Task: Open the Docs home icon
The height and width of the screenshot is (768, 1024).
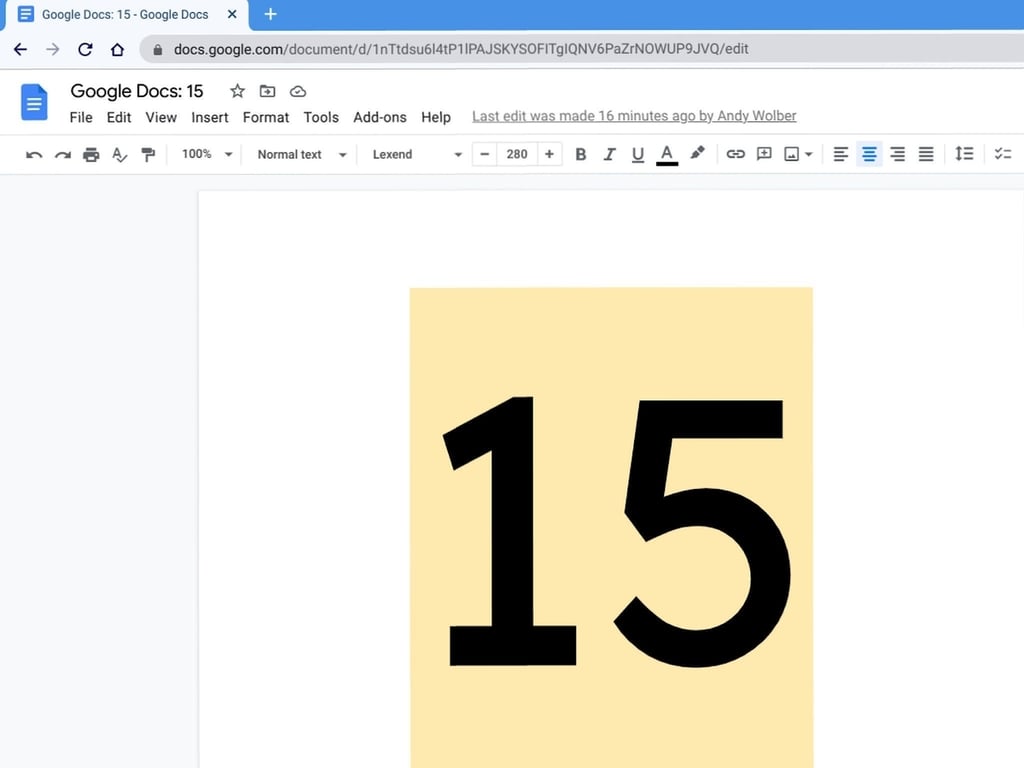Action: pos(34,102)
